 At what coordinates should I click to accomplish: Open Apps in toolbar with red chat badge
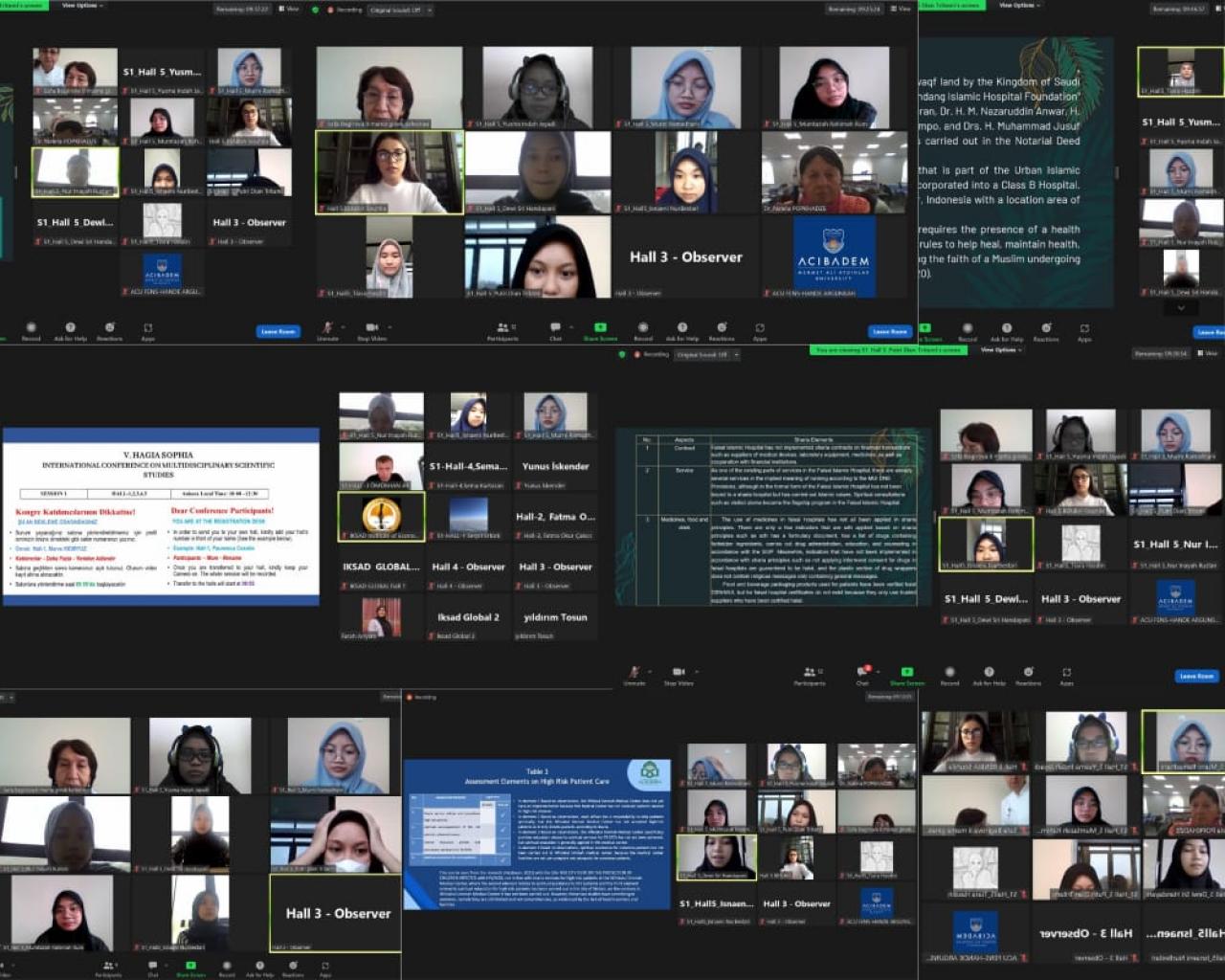(x=1066, y=674)
